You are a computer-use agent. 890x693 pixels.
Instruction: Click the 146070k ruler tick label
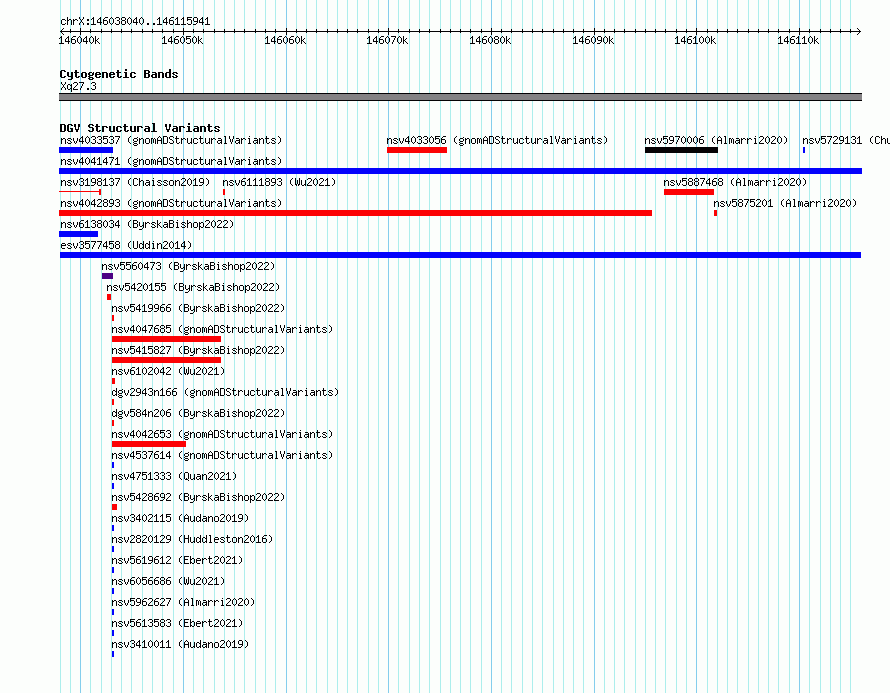coord(387,40)
